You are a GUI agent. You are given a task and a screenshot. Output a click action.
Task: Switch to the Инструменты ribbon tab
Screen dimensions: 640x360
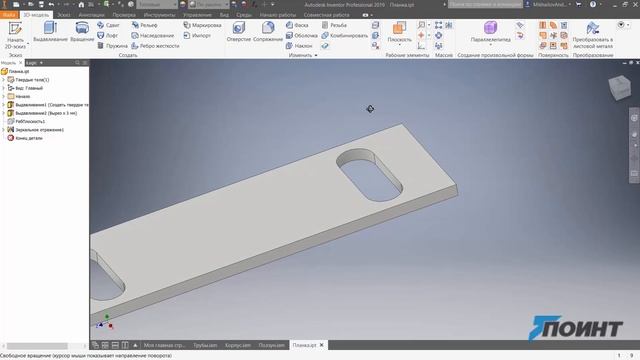click(159, 15)
